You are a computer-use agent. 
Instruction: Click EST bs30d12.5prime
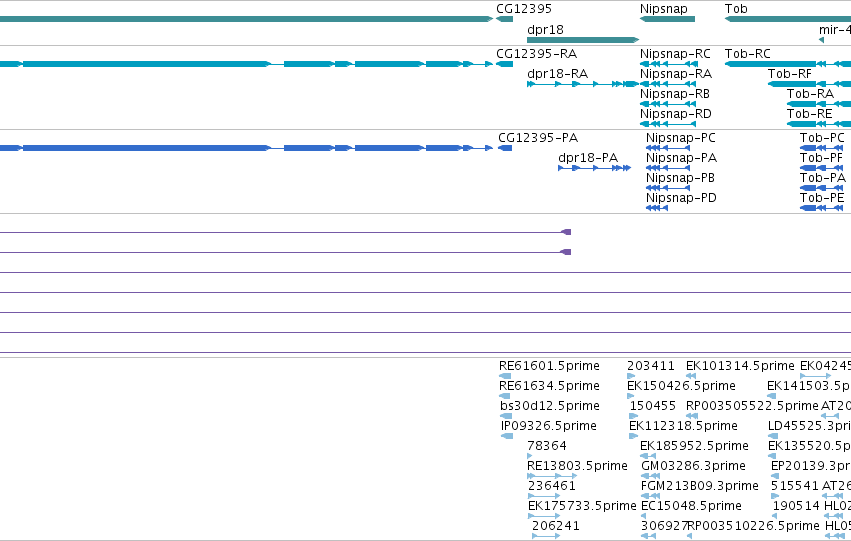[x=550, y=406]
